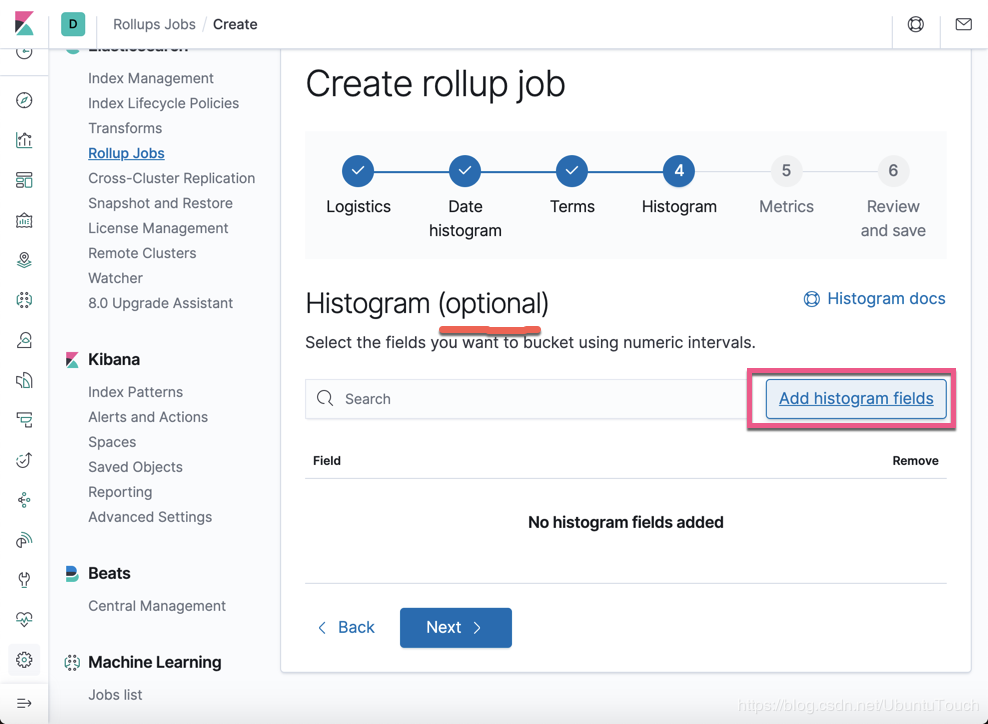Image resolution: width=988 pixels, height=724 pixels.
Task: Click the Histogram docs lifebuoy icon
Action: coord(812,299)
